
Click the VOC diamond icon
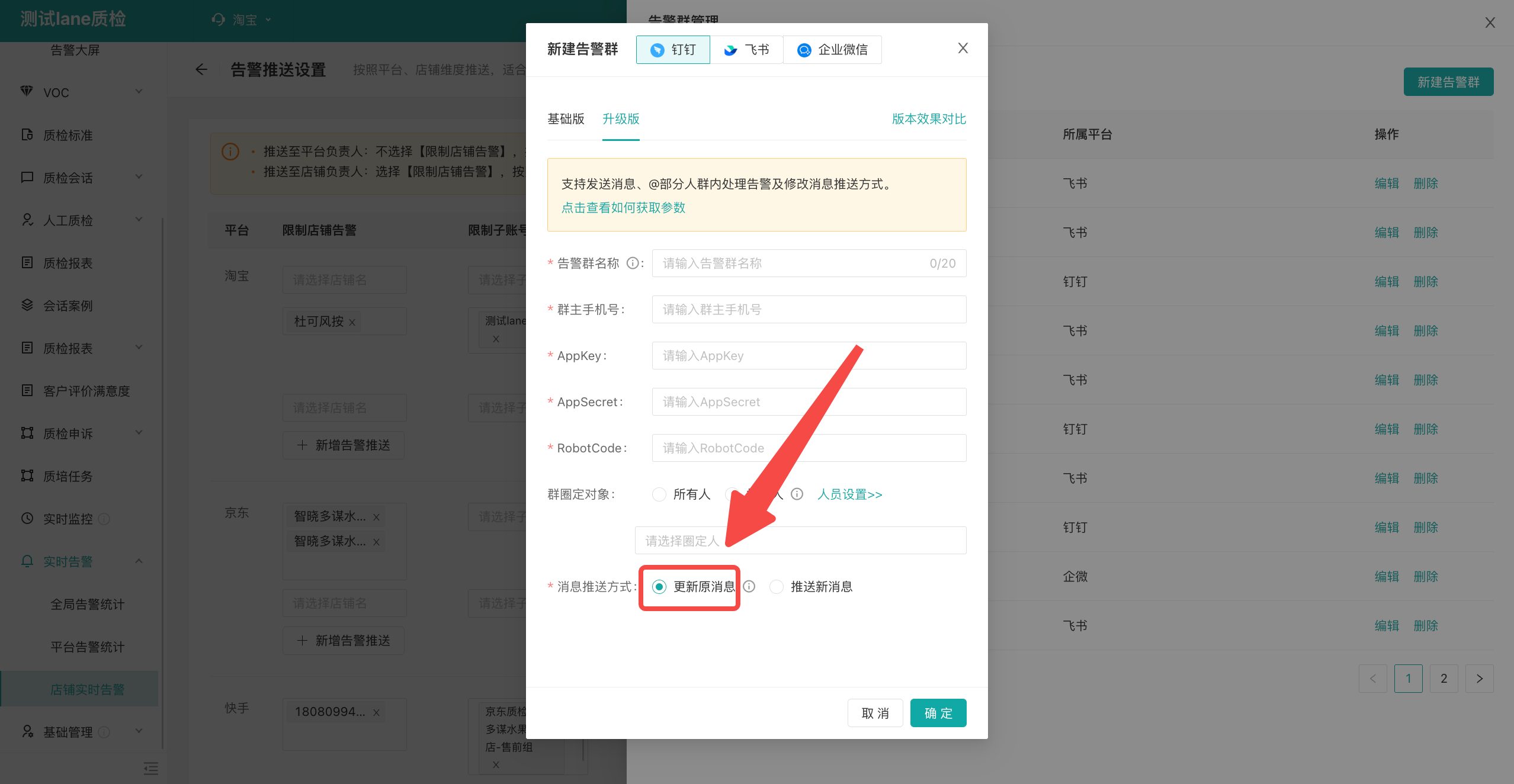[27, 91]
